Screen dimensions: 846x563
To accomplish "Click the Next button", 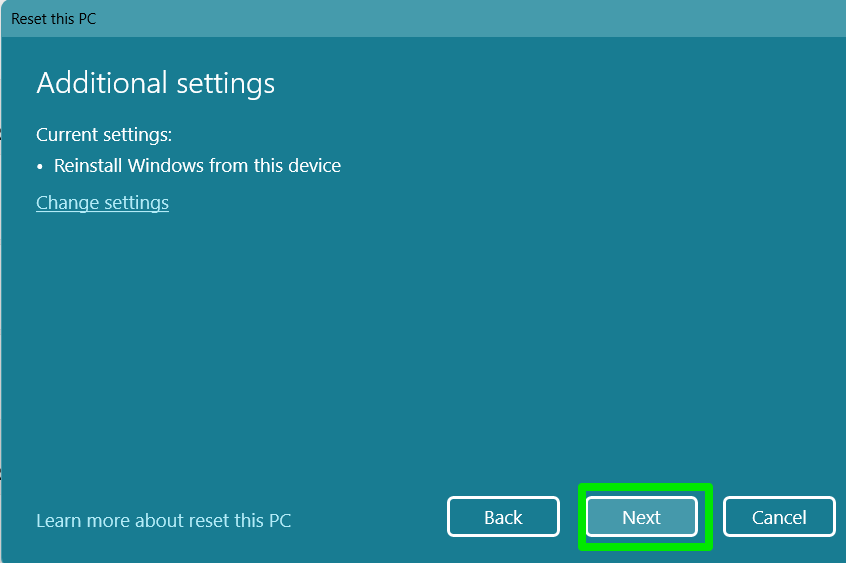I will (641, 517).
